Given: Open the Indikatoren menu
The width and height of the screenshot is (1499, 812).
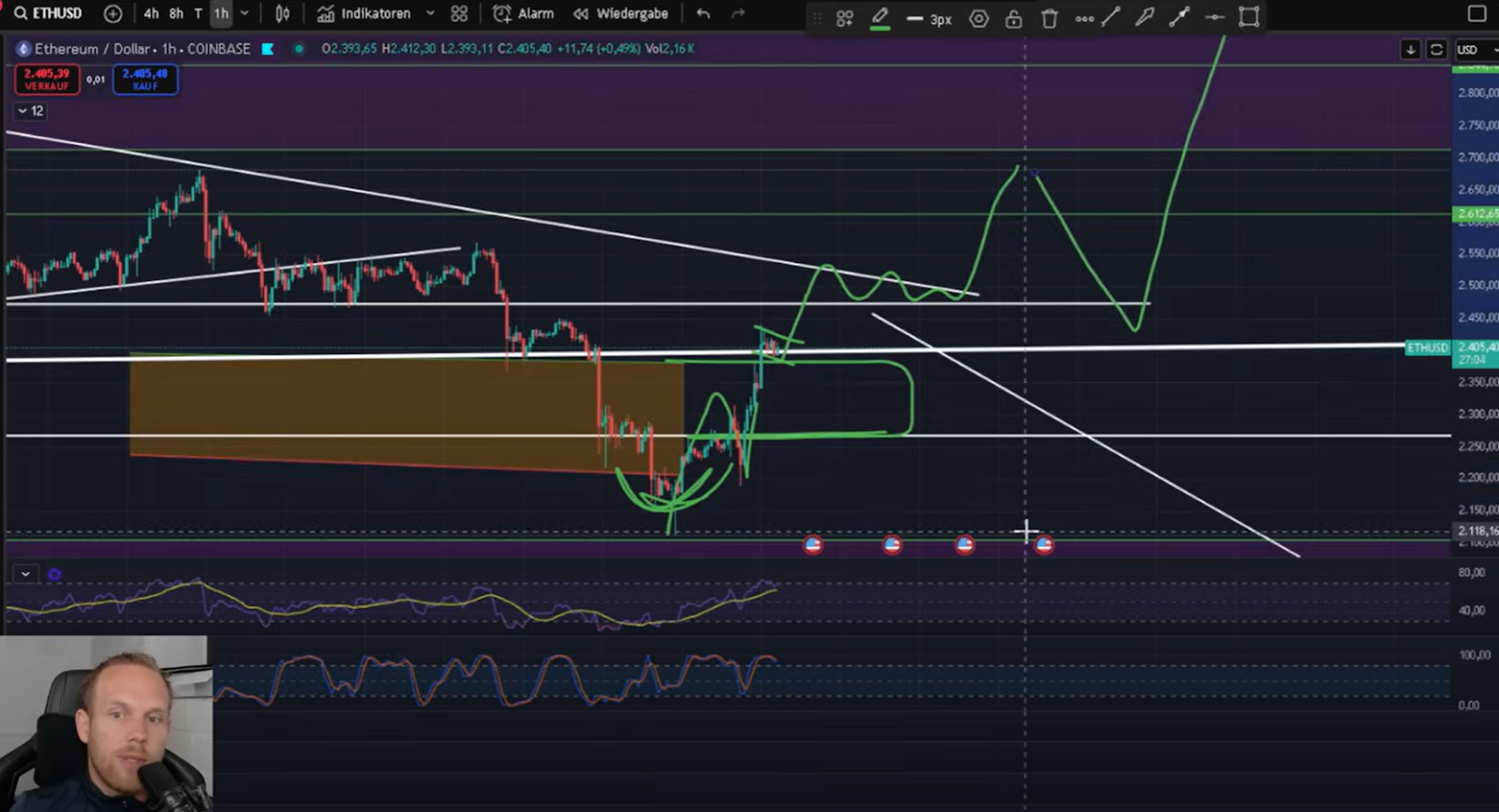Looking at the screenshot, I should click(x=364, y=14).
